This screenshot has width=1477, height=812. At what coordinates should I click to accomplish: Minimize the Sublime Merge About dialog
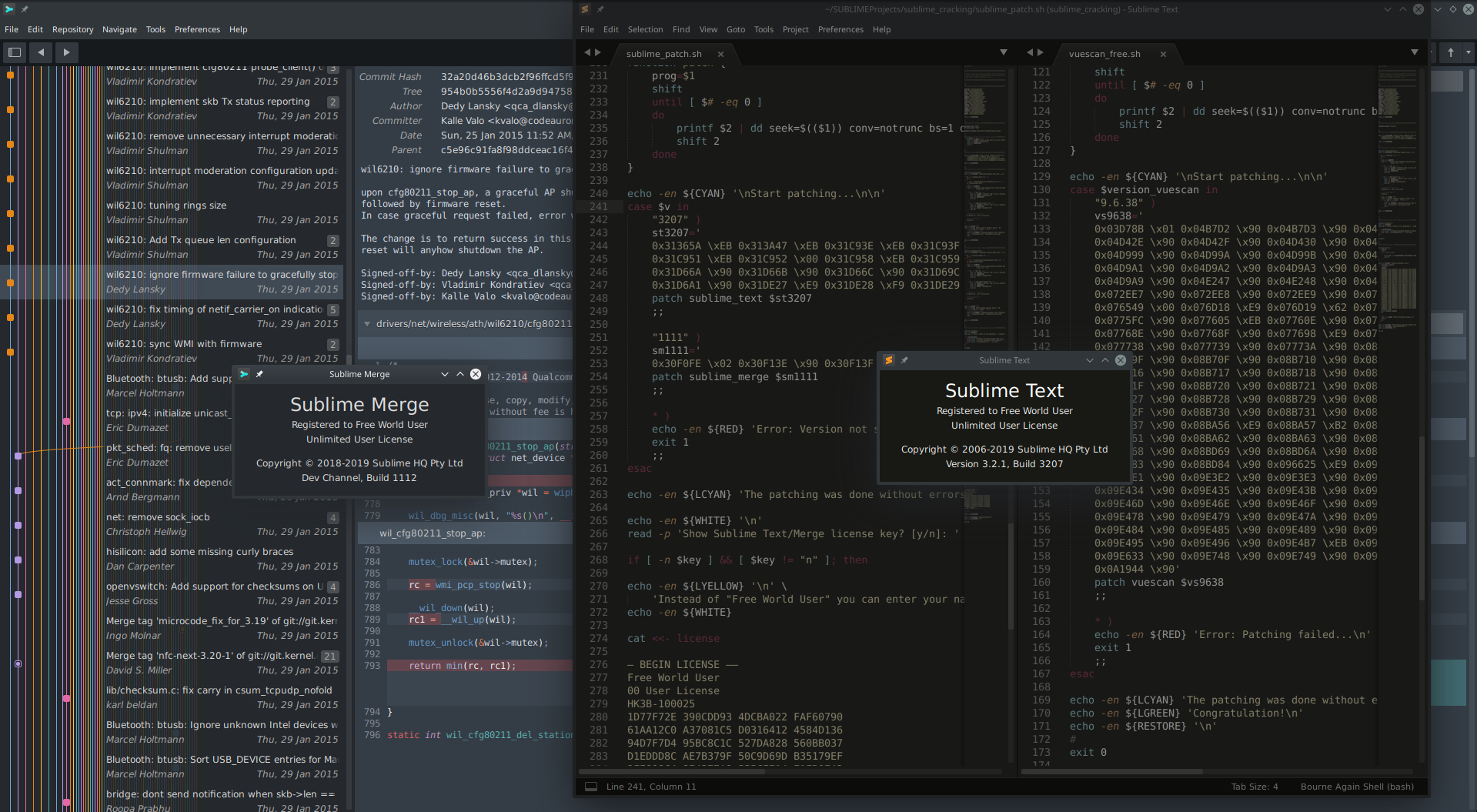pyautogui.click(x=445, y=374)
